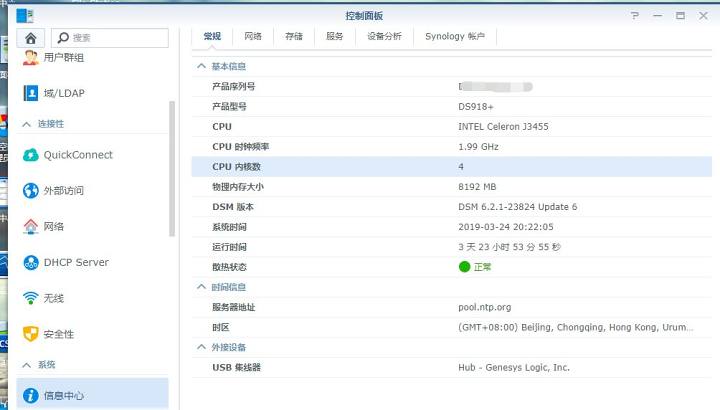Click the 搜索 search input field

110,38
